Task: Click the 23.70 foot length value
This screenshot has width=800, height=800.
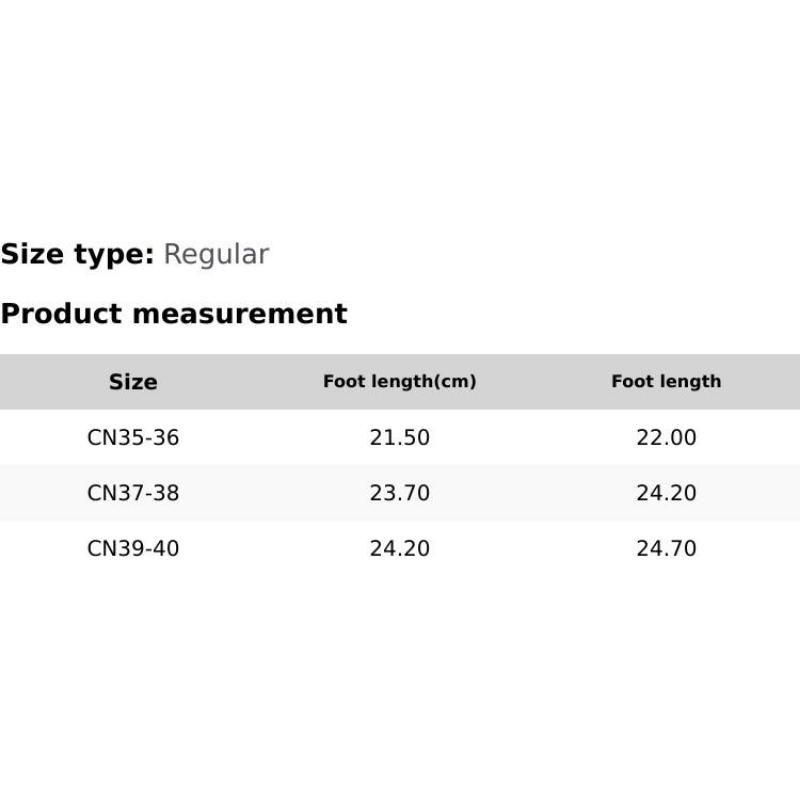Action: 400,493
